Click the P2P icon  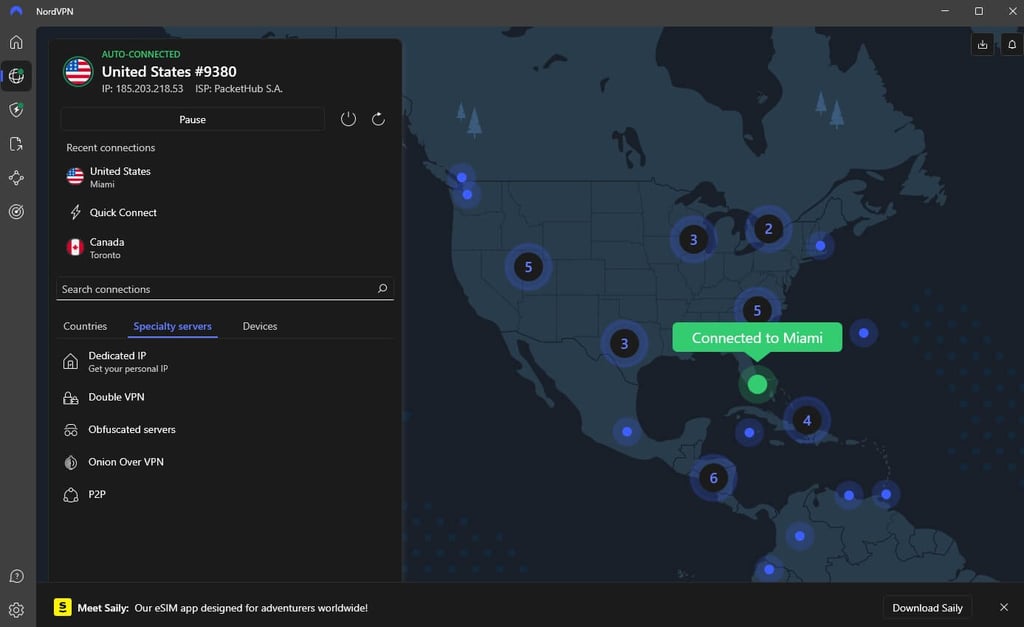pos(71,495)
